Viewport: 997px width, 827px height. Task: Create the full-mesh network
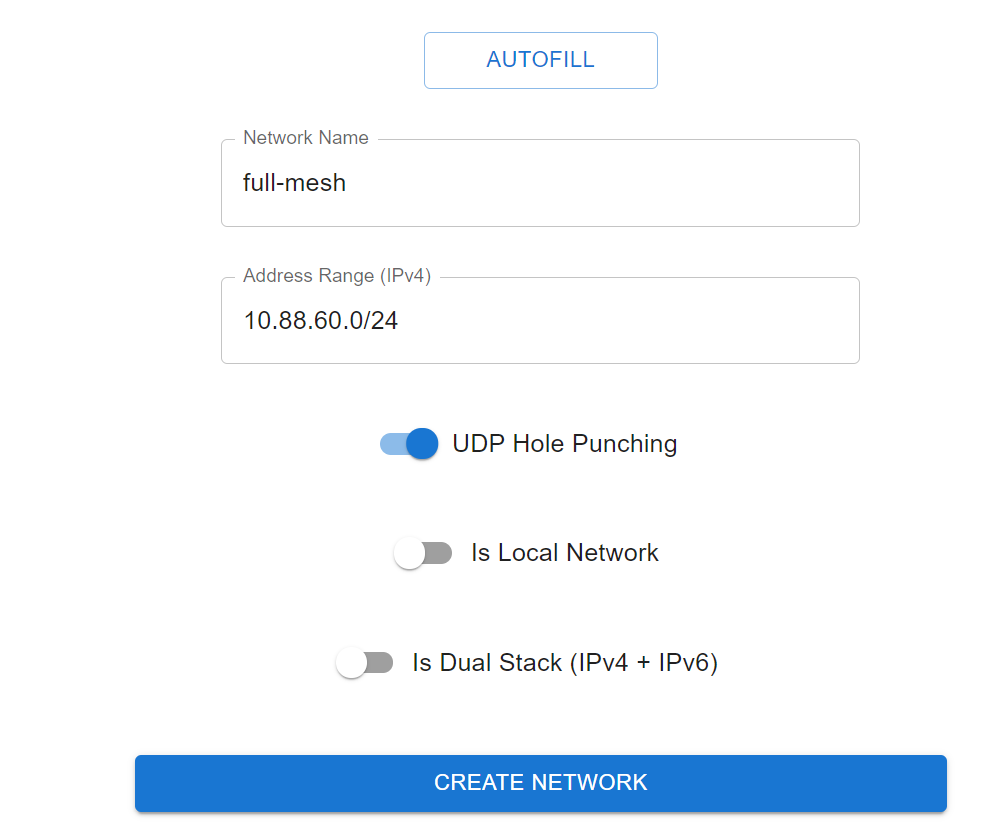point(540,783)
